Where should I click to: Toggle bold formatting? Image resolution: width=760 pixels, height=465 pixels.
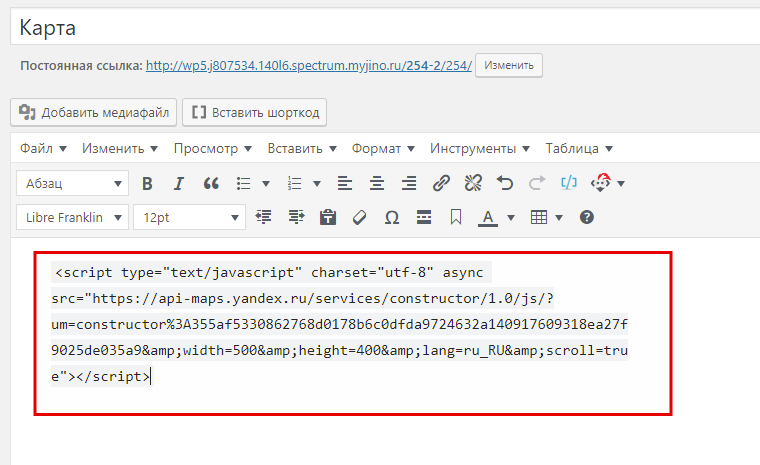point(147,183)
